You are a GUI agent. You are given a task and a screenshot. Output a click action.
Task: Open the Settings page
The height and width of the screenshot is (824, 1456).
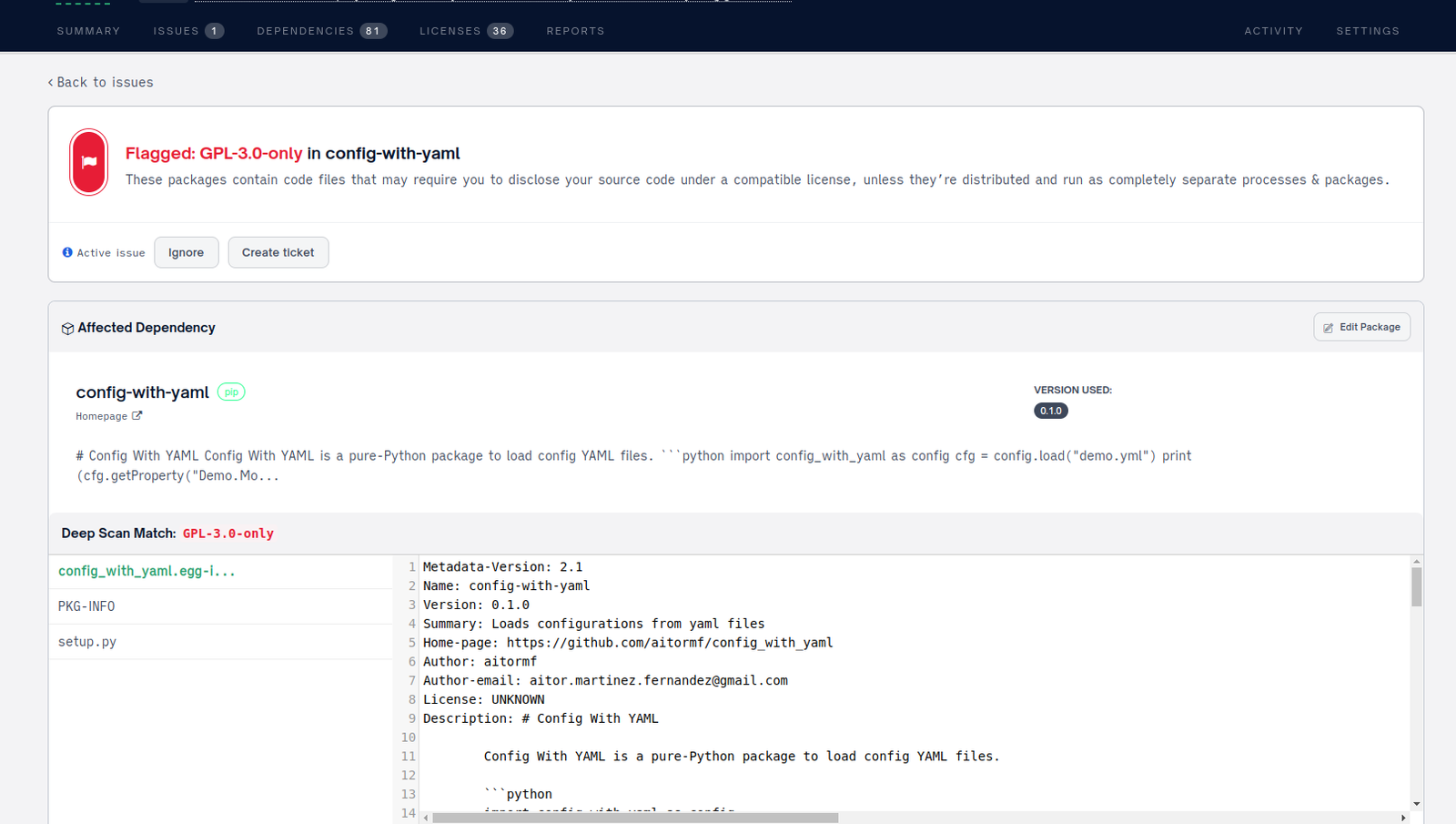click(1367, 31)
